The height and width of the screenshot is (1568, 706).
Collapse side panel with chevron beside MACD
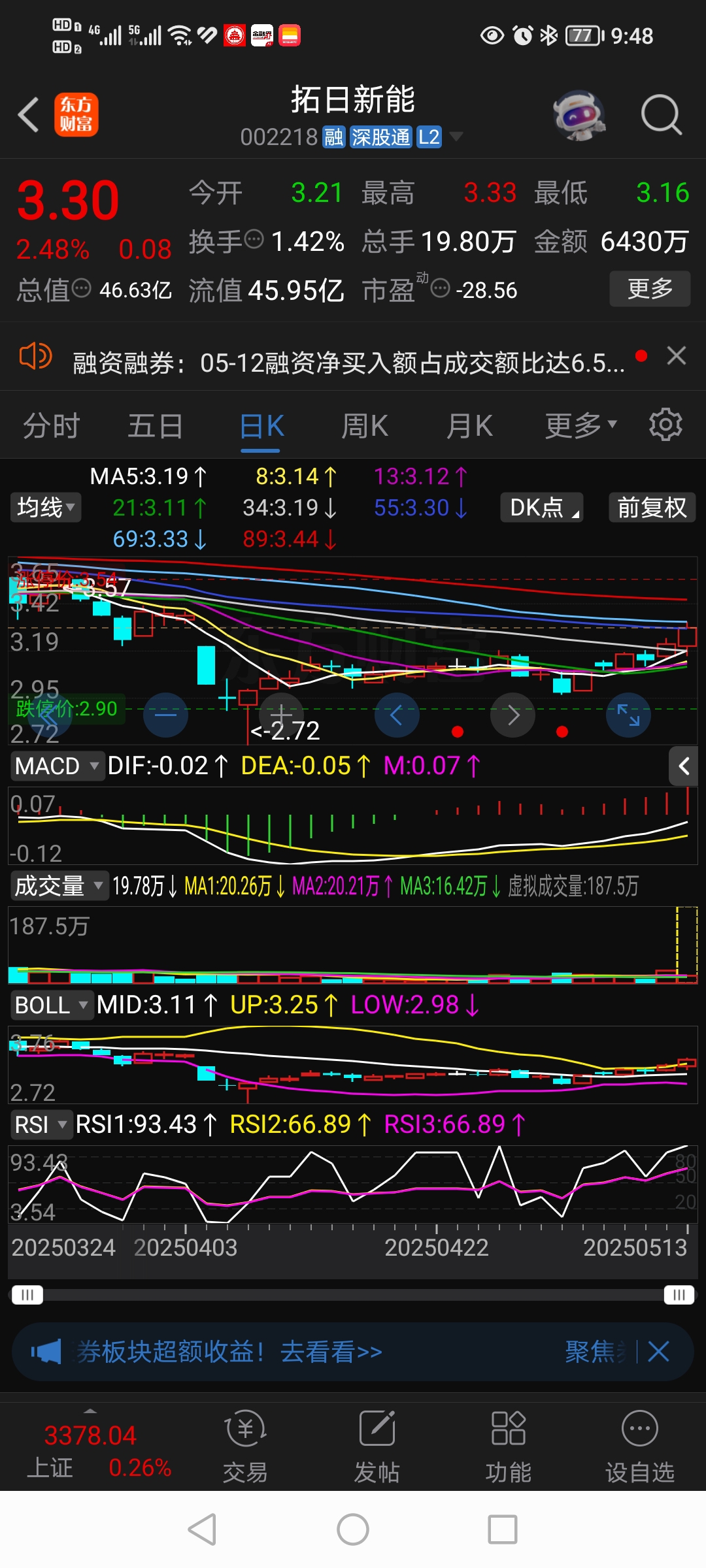coord(684,766)
